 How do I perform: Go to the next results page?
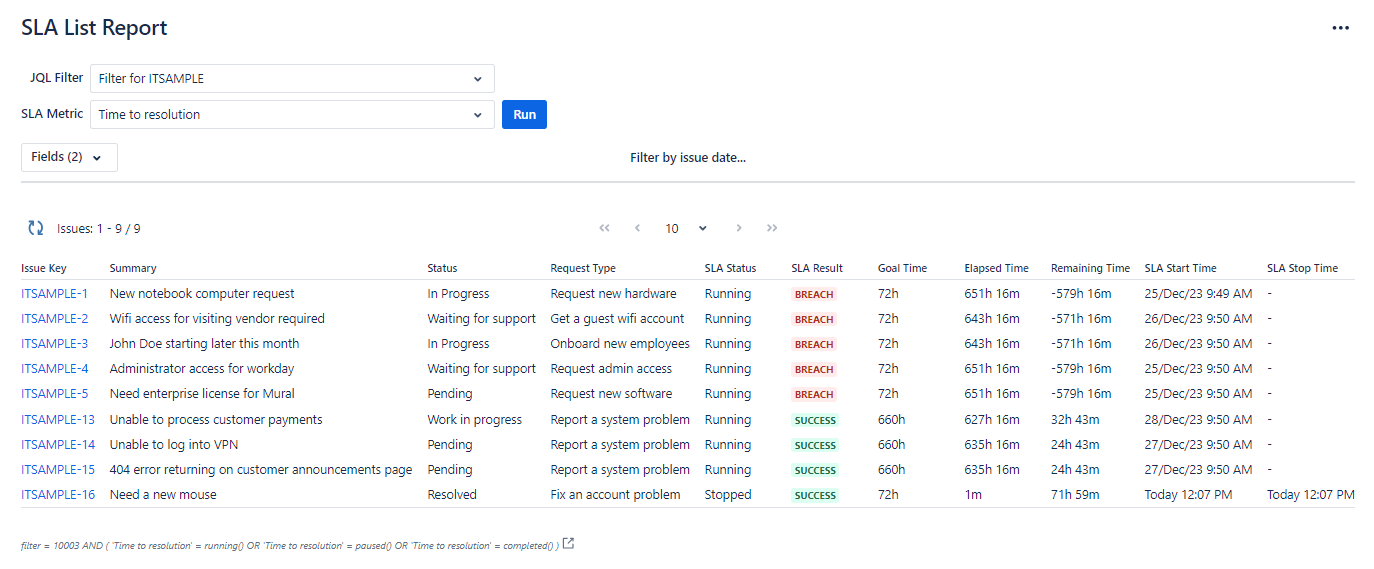[739, 228]
